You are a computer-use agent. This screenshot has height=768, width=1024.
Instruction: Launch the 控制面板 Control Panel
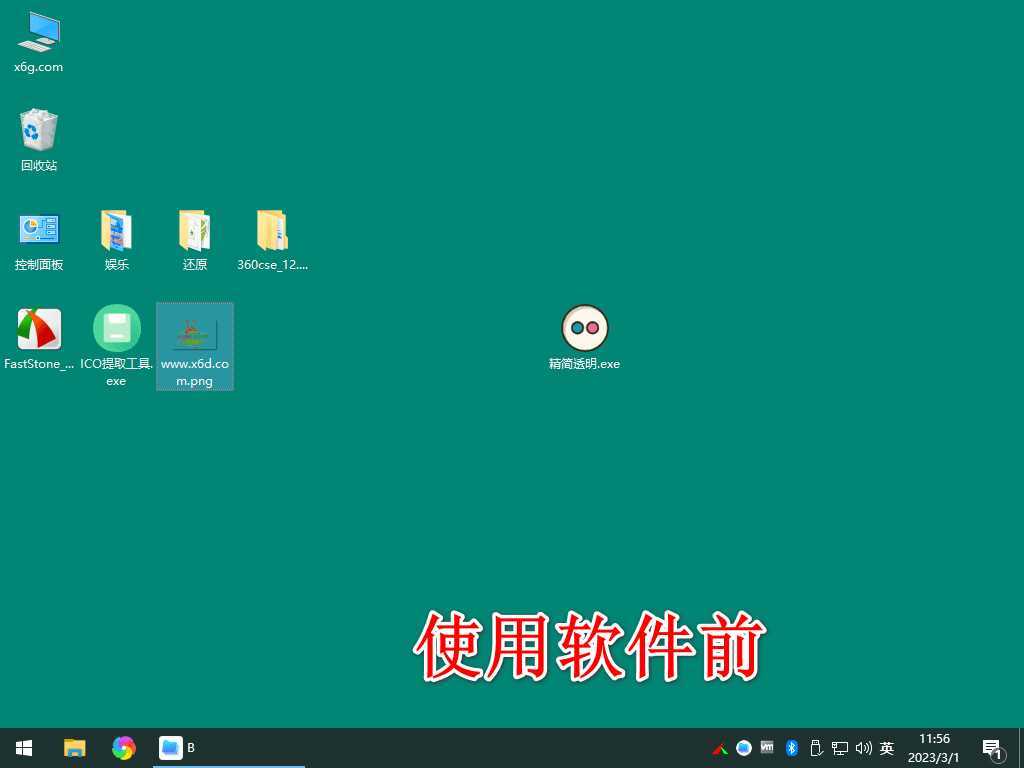point(38,228)
